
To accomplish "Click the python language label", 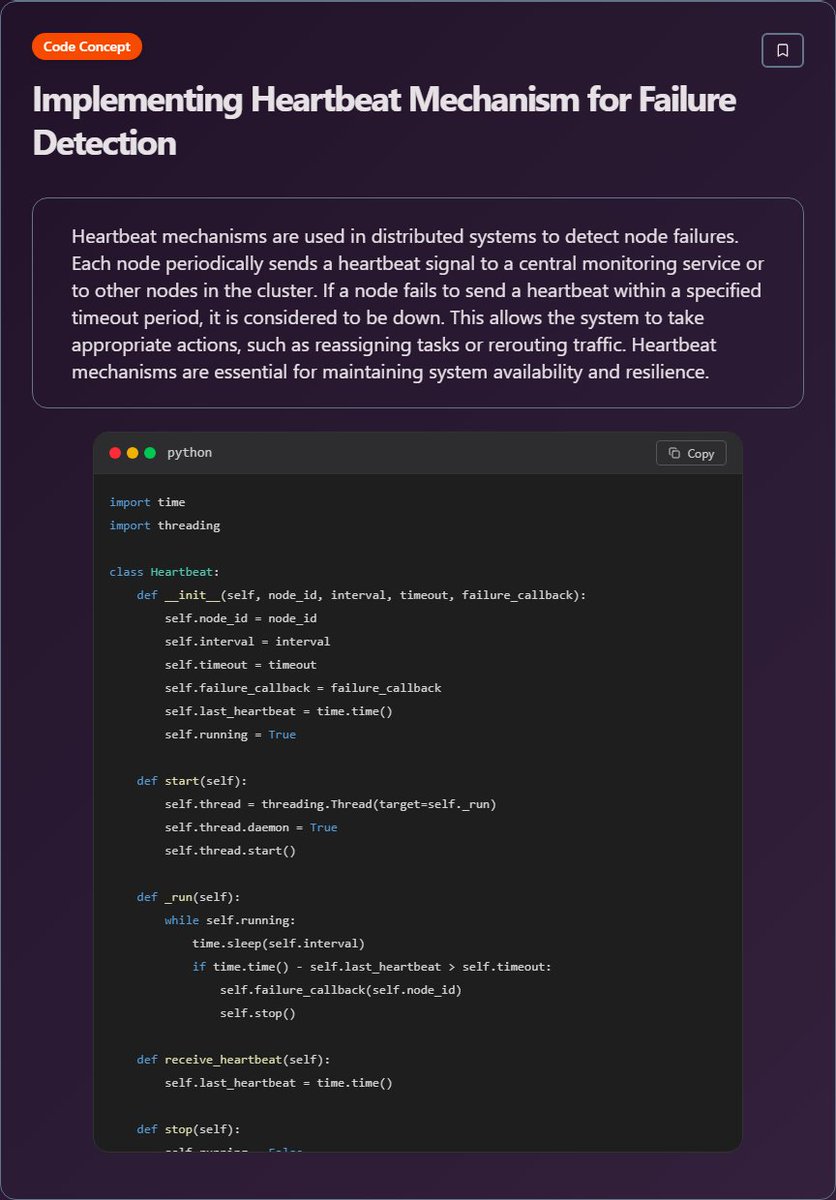I will pyautogui.click(x=190, y=453).
